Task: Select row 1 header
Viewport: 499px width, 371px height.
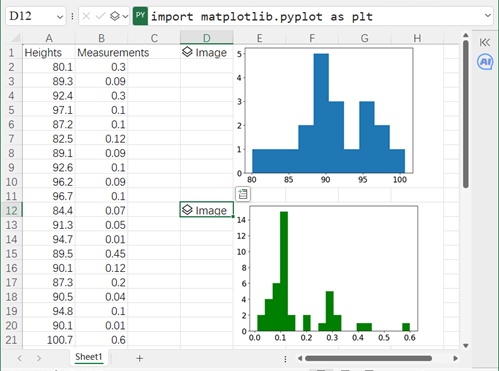Action: (12, 52)
